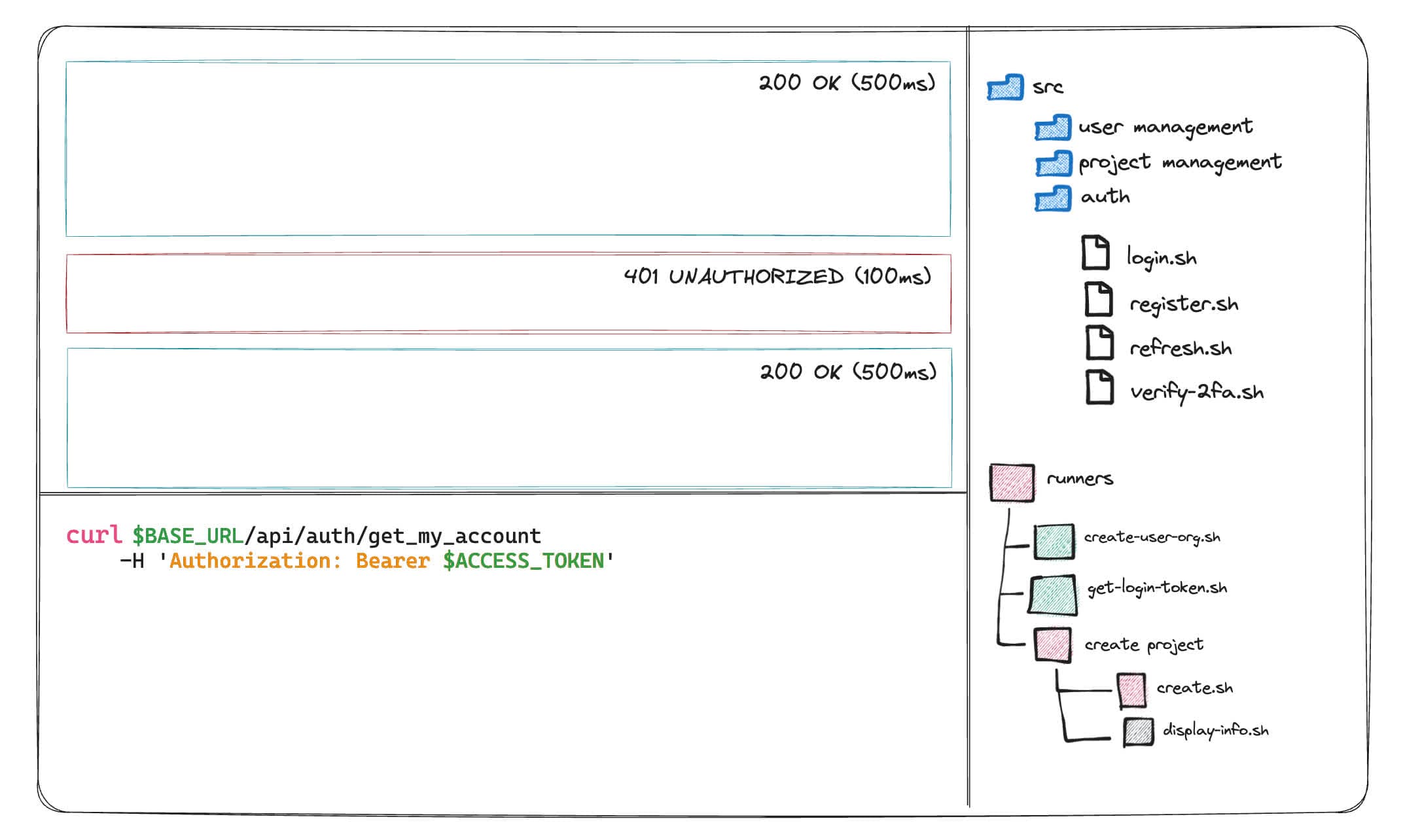
Task: Click the register.sh file icon
Action: (x=1099, y=299)
